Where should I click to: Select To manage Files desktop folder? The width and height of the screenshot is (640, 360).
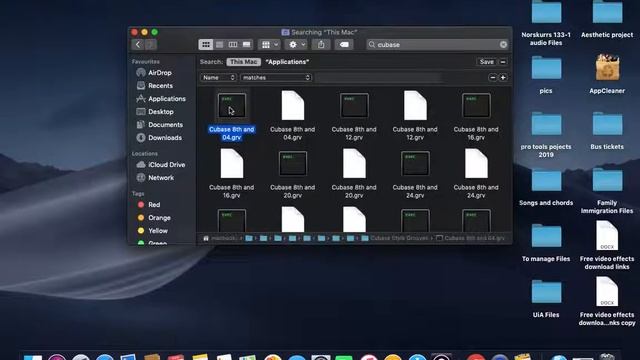click(x=546, y=236)
